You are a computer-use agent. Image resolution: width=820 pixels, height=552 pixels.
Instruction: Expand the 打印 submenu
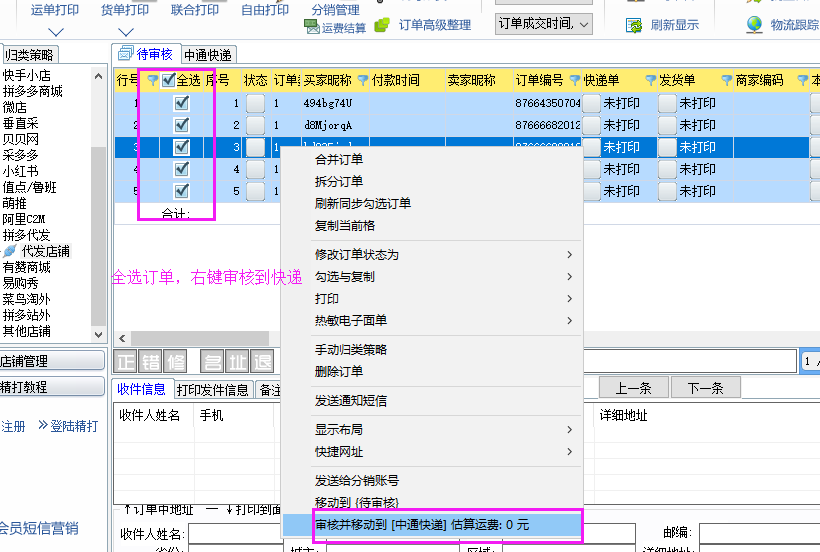570,298
